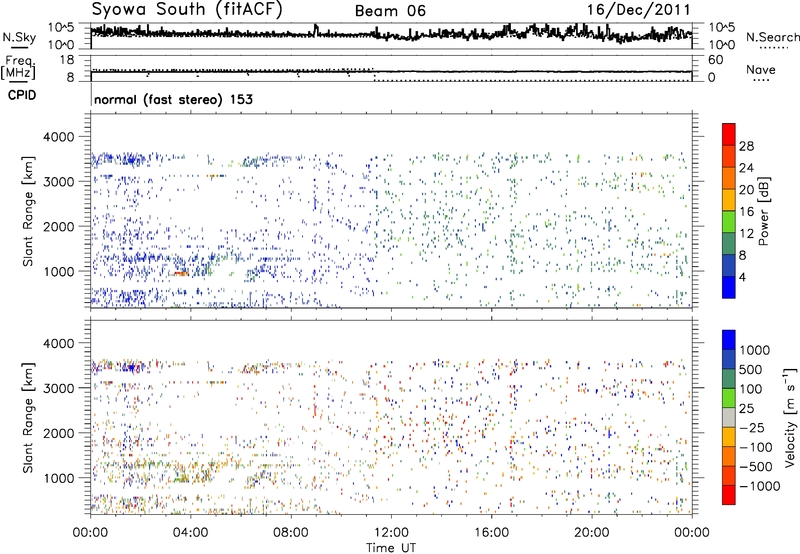This screenshot has width=800, height=554.
Task: Click "normal (fast stereo) 153" mode text
Action: [x=173, y=99]
